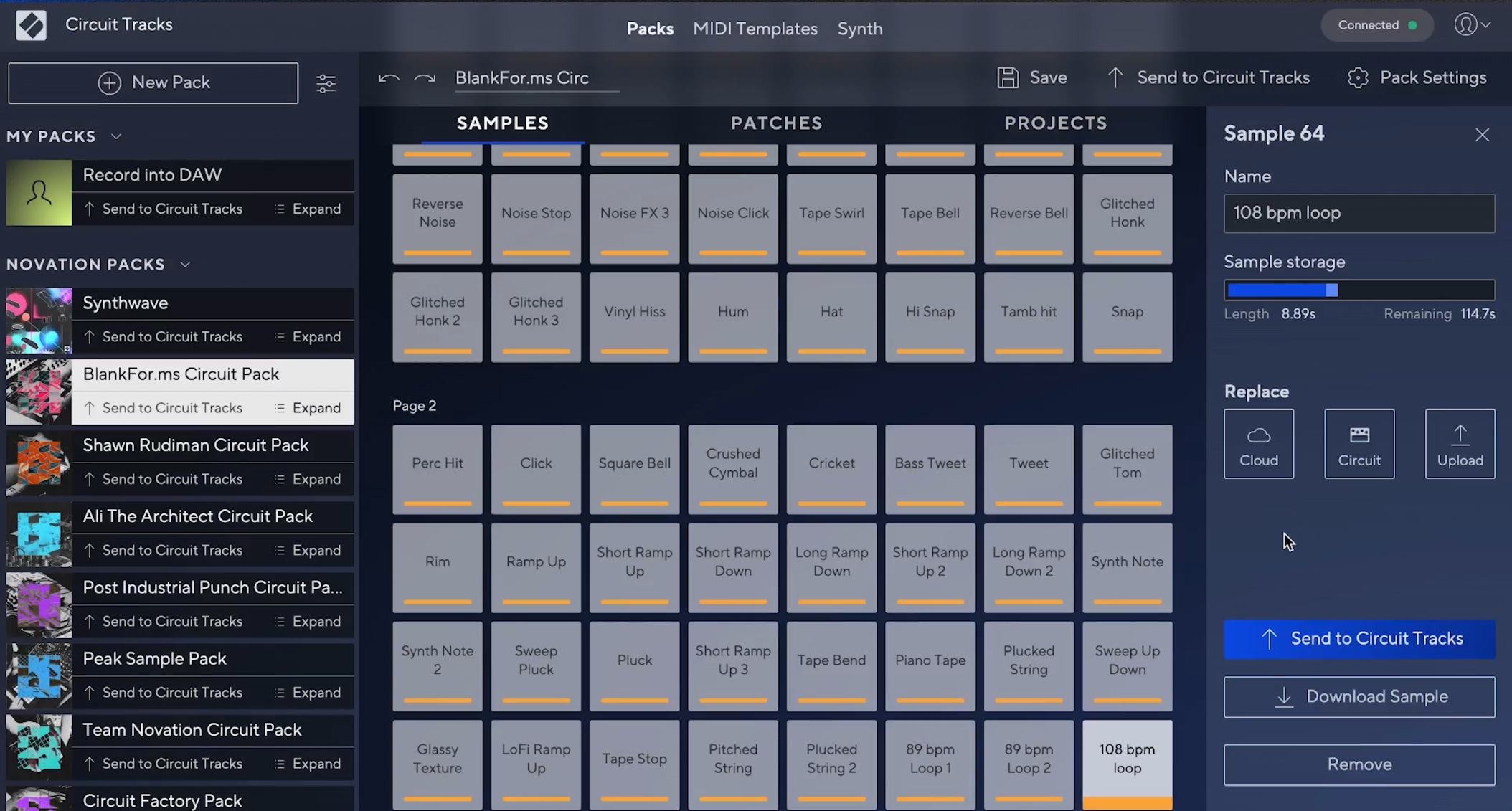Send Synthwave pack to Circuit Tracks
Screen dimensions: 1512x811
(164, 336)
